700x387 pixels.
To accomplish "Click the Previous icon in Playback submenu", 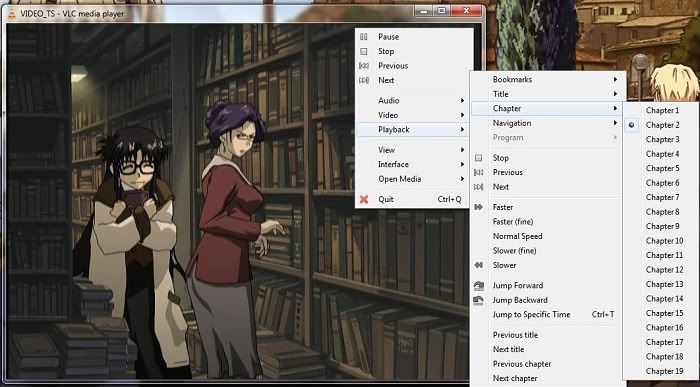I will coord(479,172).
